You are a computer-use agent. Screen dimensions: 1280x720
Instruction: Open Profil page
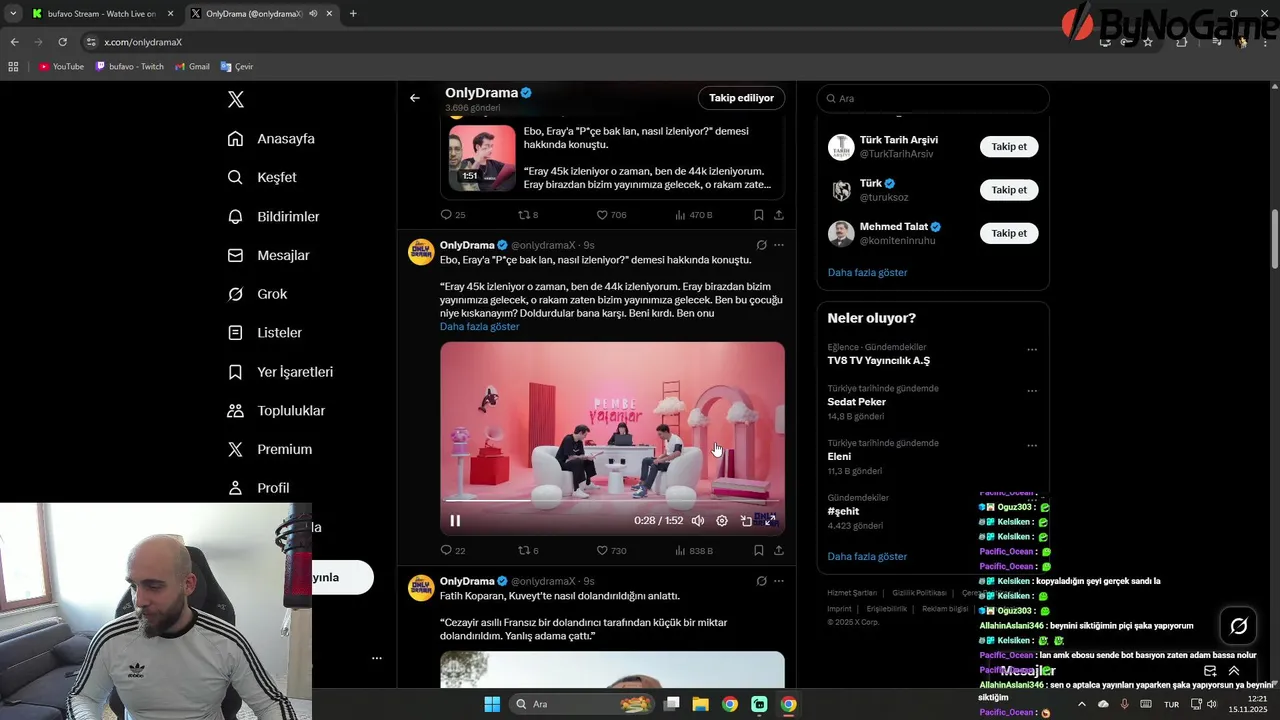[259, 488]
